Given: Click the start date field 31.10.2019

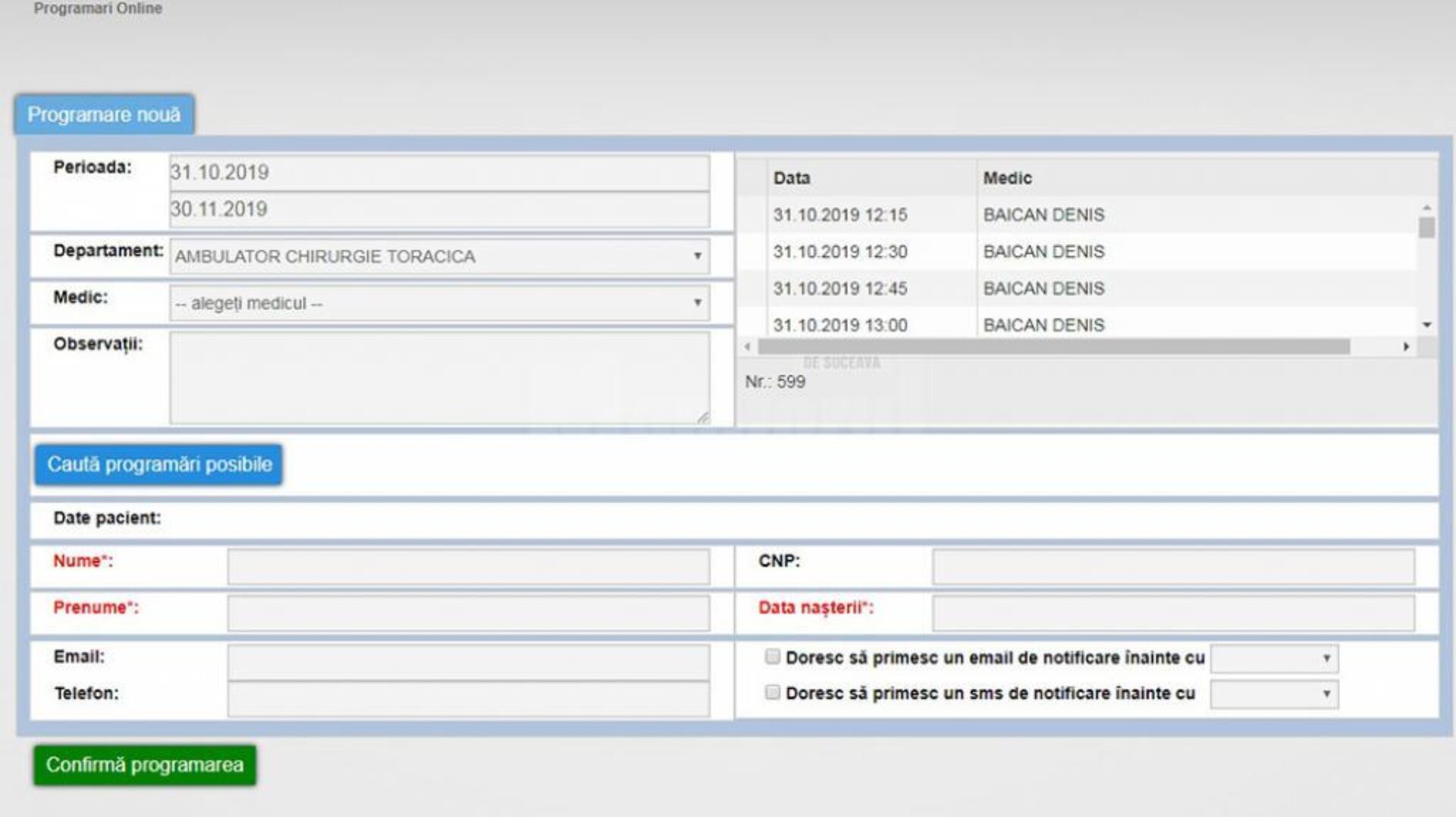Looking at the screenshot, I should (x=440, y=173).
